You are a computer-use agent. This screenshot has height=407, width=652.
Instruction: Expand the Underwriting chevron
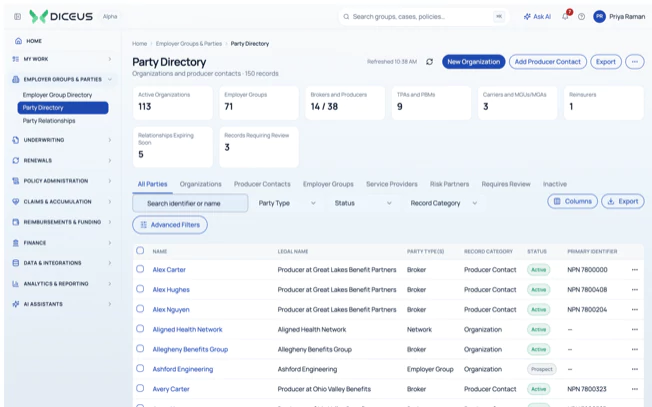pyautogui.click(x=110, y=140)
